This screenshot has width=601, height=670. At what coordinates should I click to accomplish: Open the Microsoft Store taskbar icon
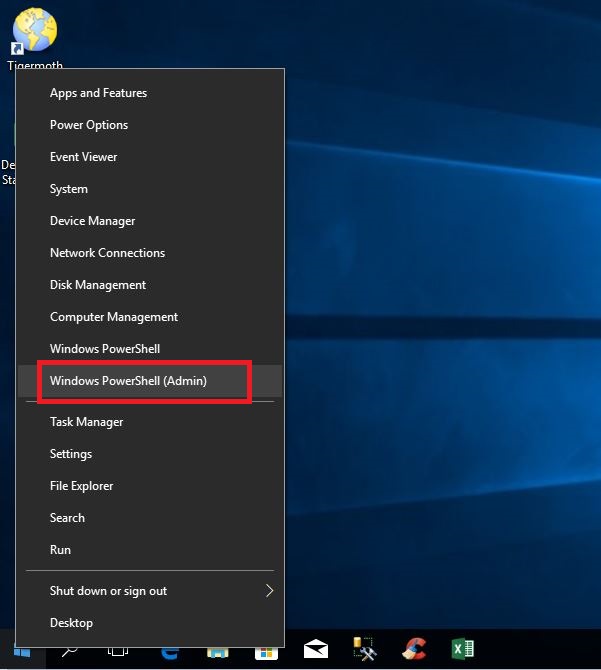pyautogui.click(x=267, y=653)
